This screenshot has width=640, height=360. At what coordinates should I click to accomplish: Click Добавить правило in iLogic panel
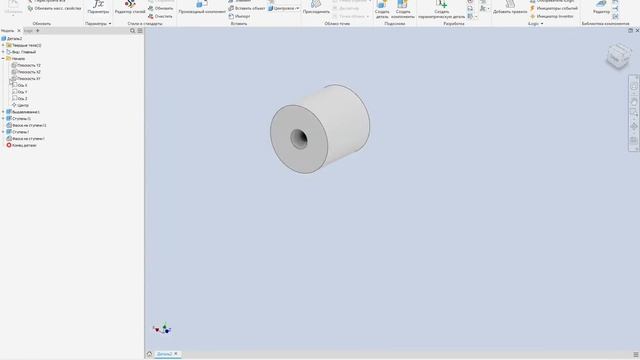pyautogui.click(x=510, y=7)
